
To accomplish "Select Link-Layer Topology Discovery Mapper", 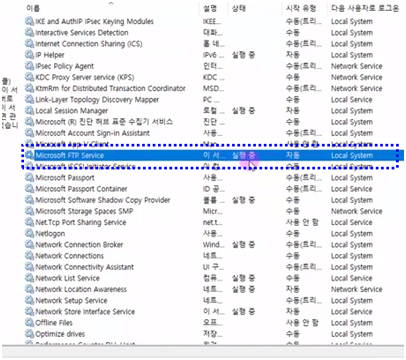I will (97, 100).
